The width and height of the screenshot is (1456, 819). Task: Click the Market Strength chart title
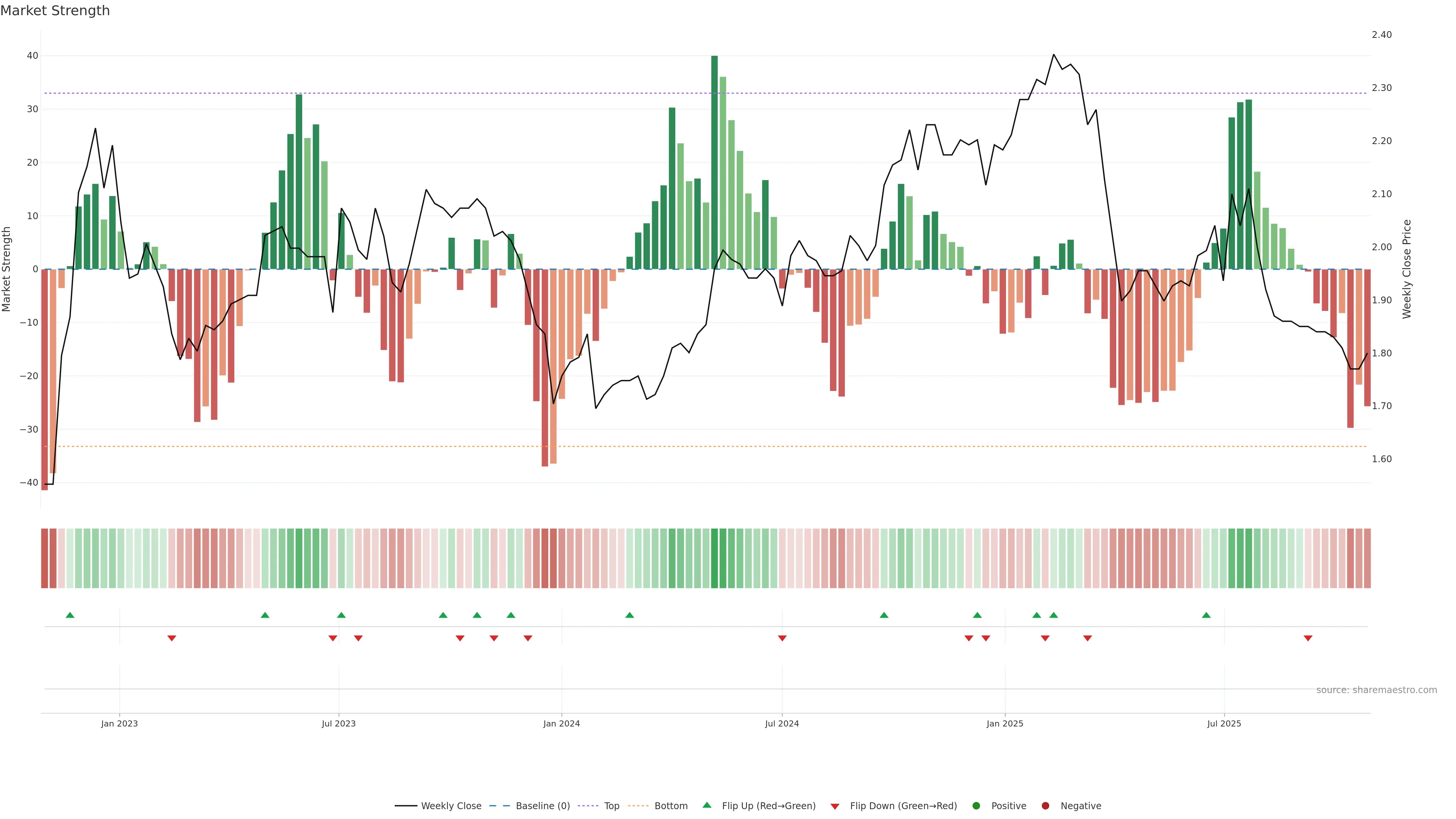tap(55, 11)
